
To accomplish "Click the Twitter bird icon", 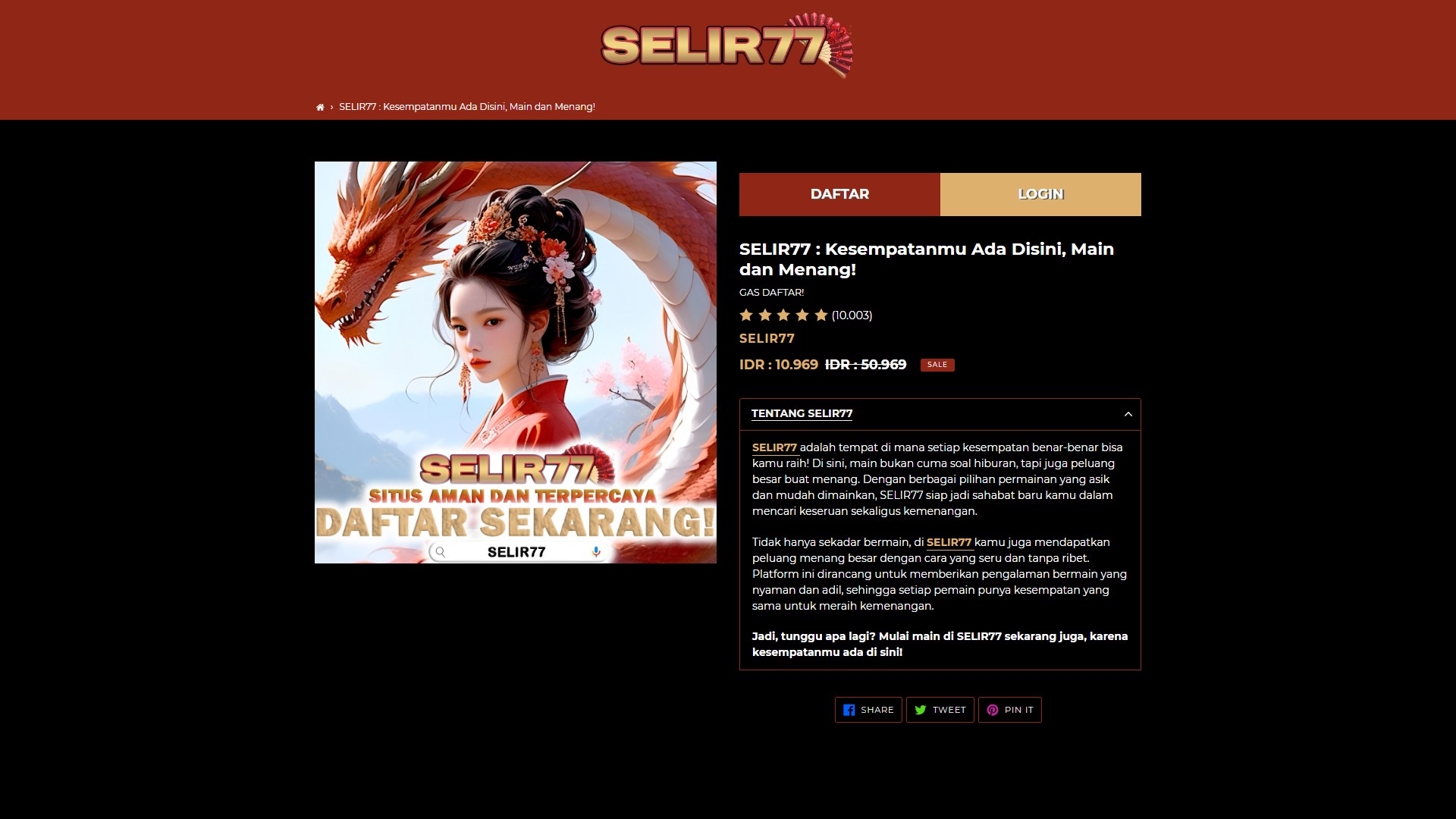I will pyautogui.click(x=920, y=710).
